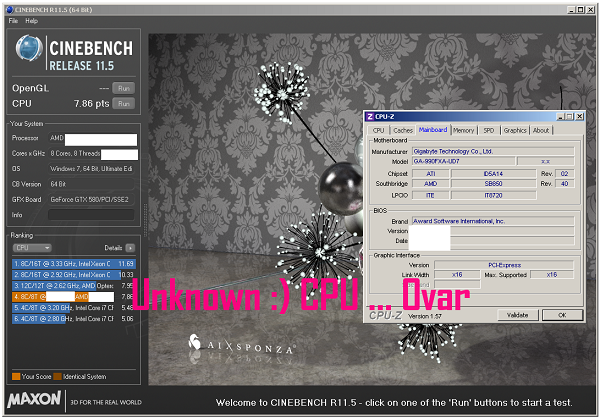Click the panel splitter handle beside render view
600x419 pixels.
click(x=145, y=220)
